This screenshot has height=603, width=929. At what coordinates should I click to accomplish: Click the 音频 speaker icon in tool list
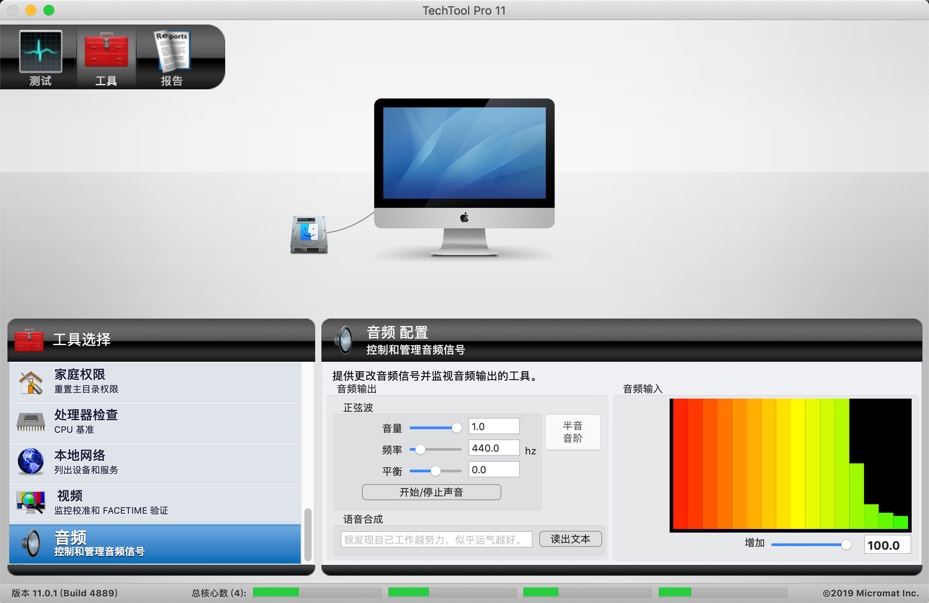(31, 543)
